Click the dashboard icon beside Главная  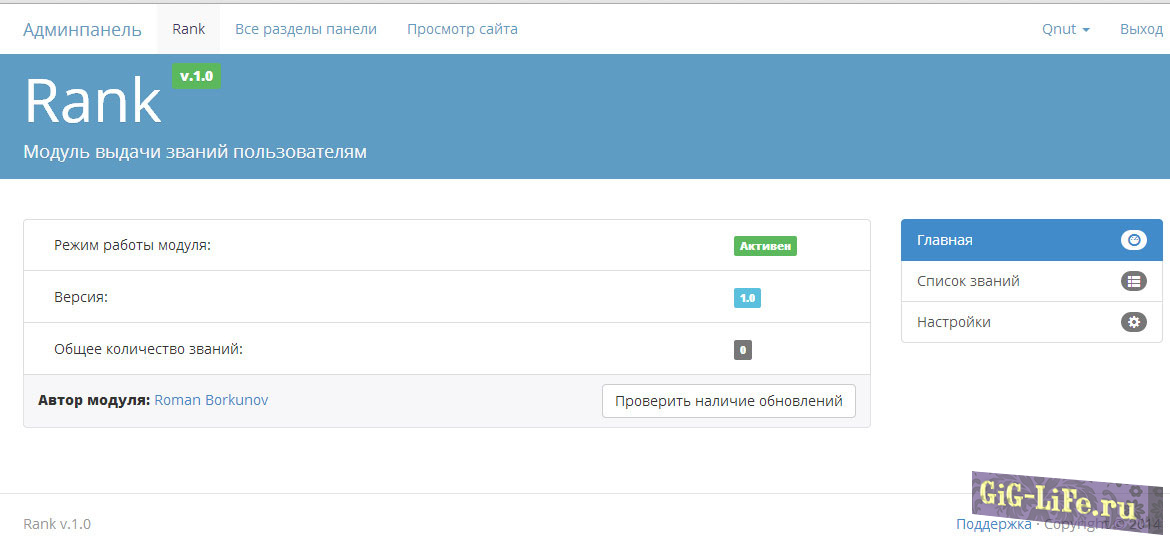(1133, 240)
